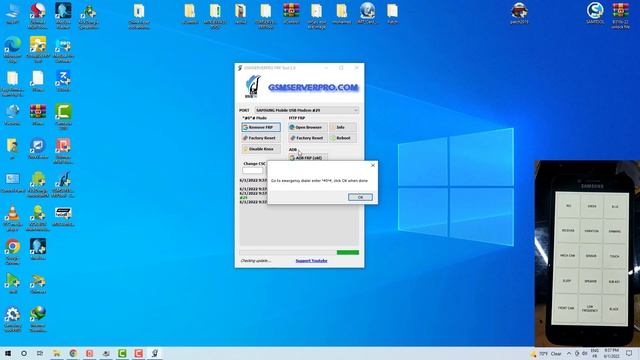Select the VLC media player desktop icon

coord(13,218)
